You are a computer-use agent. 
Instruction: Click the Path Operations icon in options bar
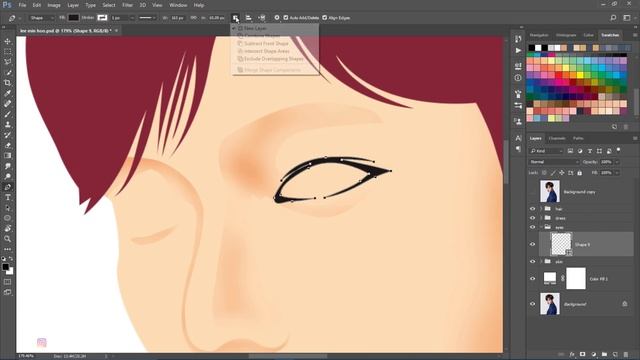click(x=236, y=18)
